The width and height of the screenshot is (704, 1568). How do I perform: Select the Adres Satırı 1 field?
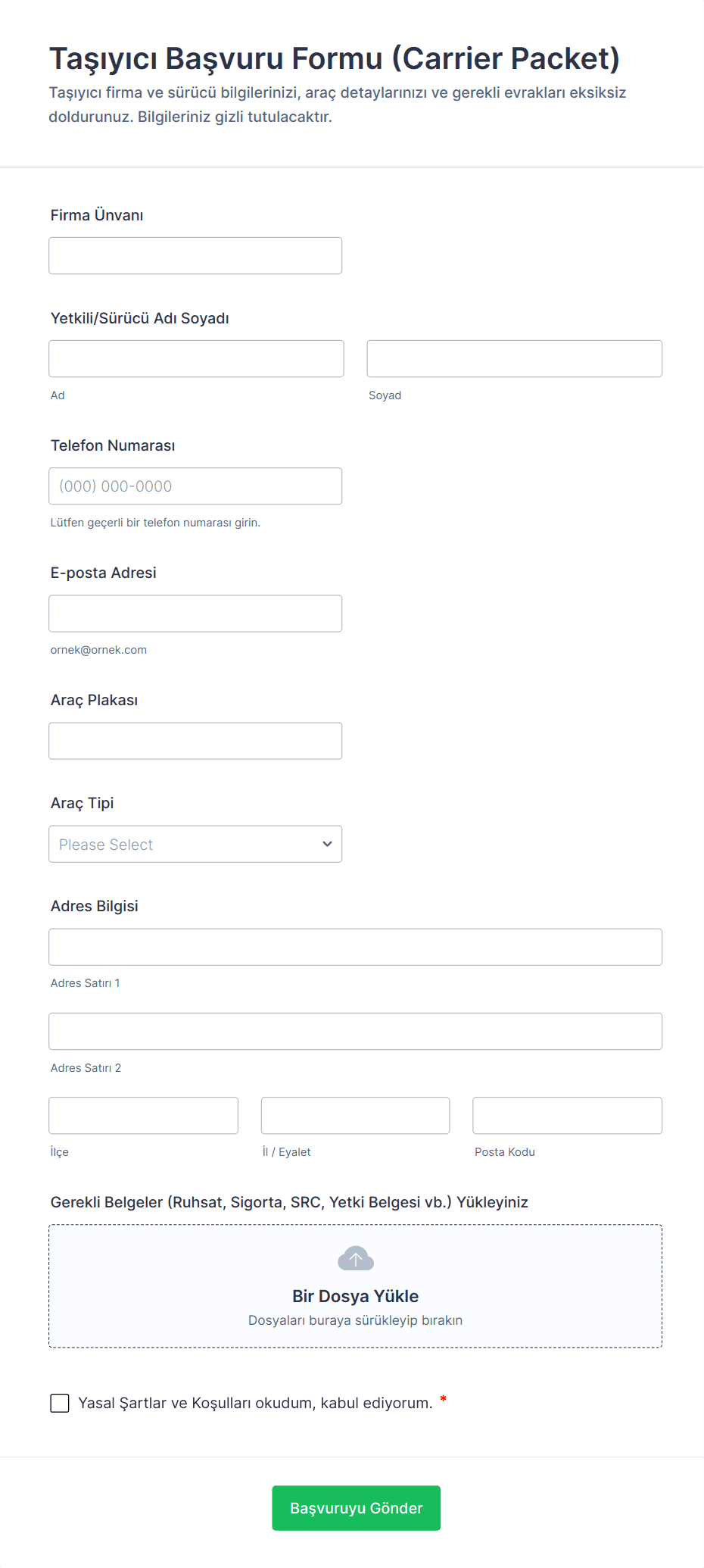tap(355, 947)
